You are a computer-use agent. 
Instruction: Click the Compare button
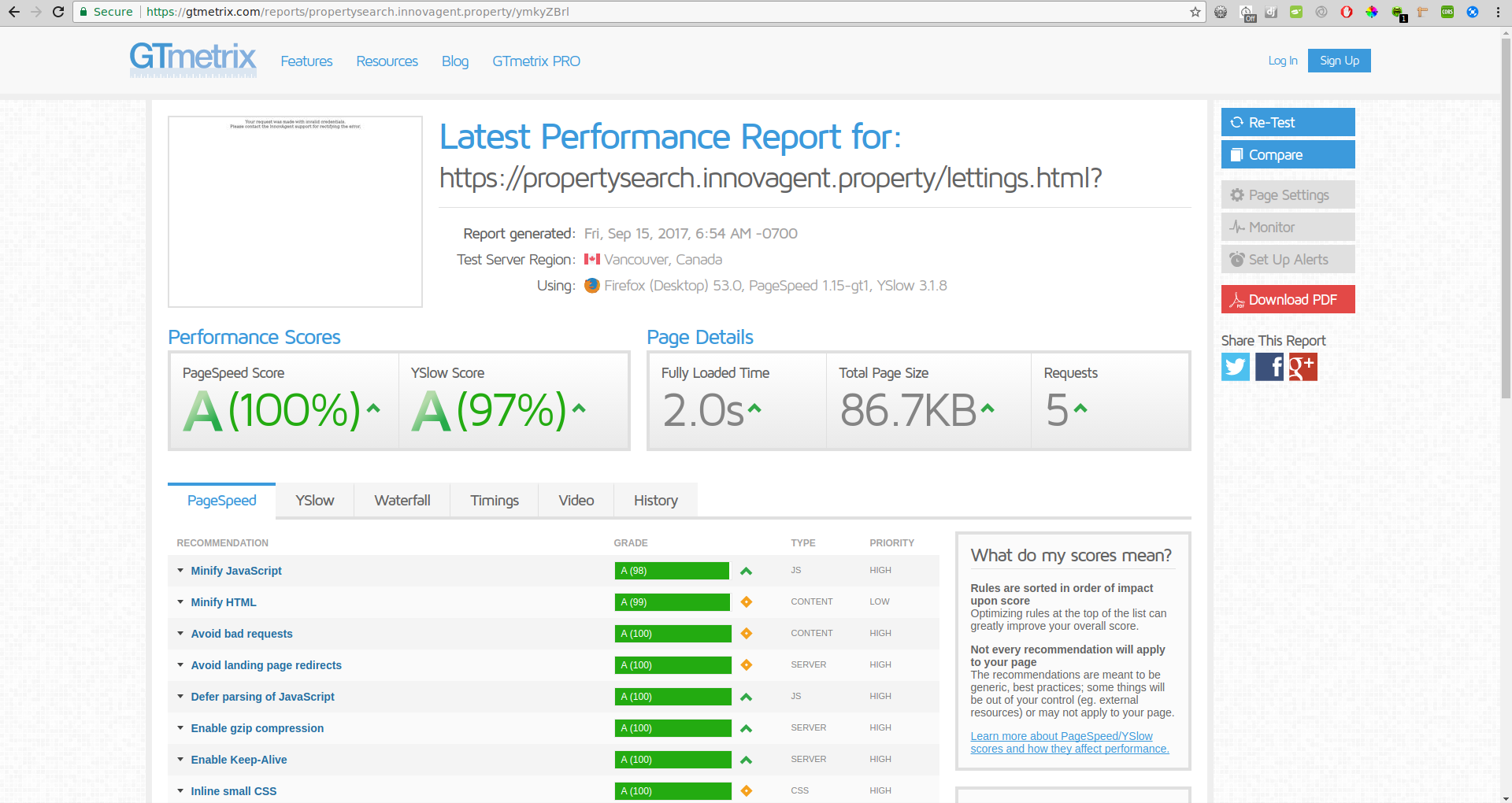(x=1288, y=154)
